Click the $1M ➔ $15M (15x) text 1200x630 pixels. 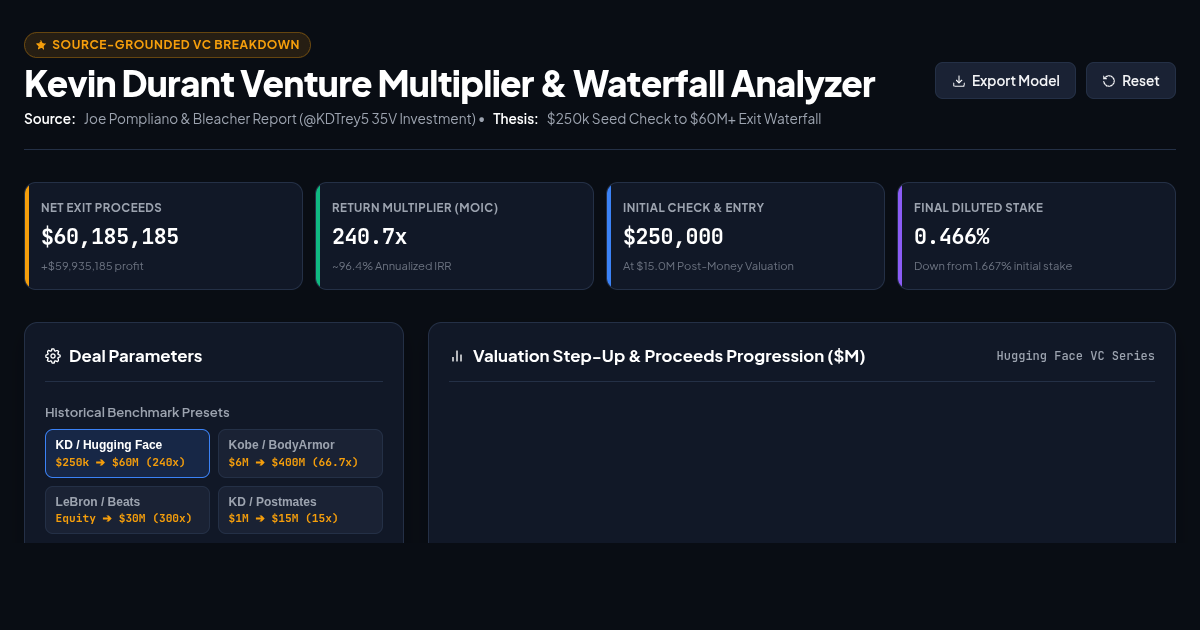coord(283,518)
